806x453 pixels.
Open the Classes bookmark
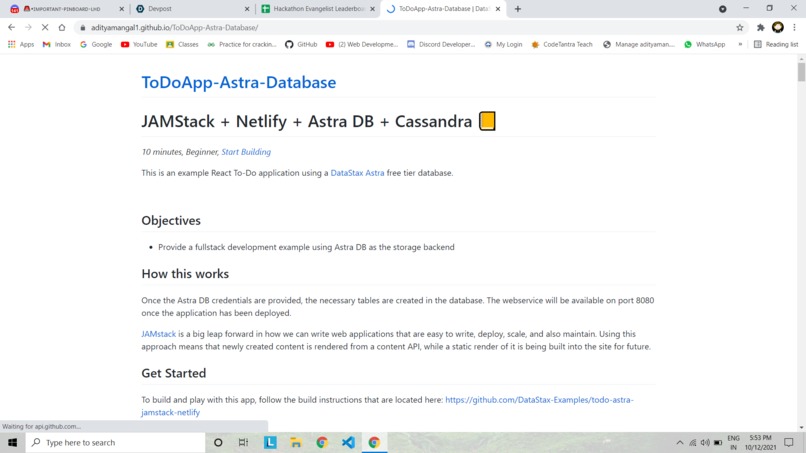pyautogui.click(x=182, y=45)
